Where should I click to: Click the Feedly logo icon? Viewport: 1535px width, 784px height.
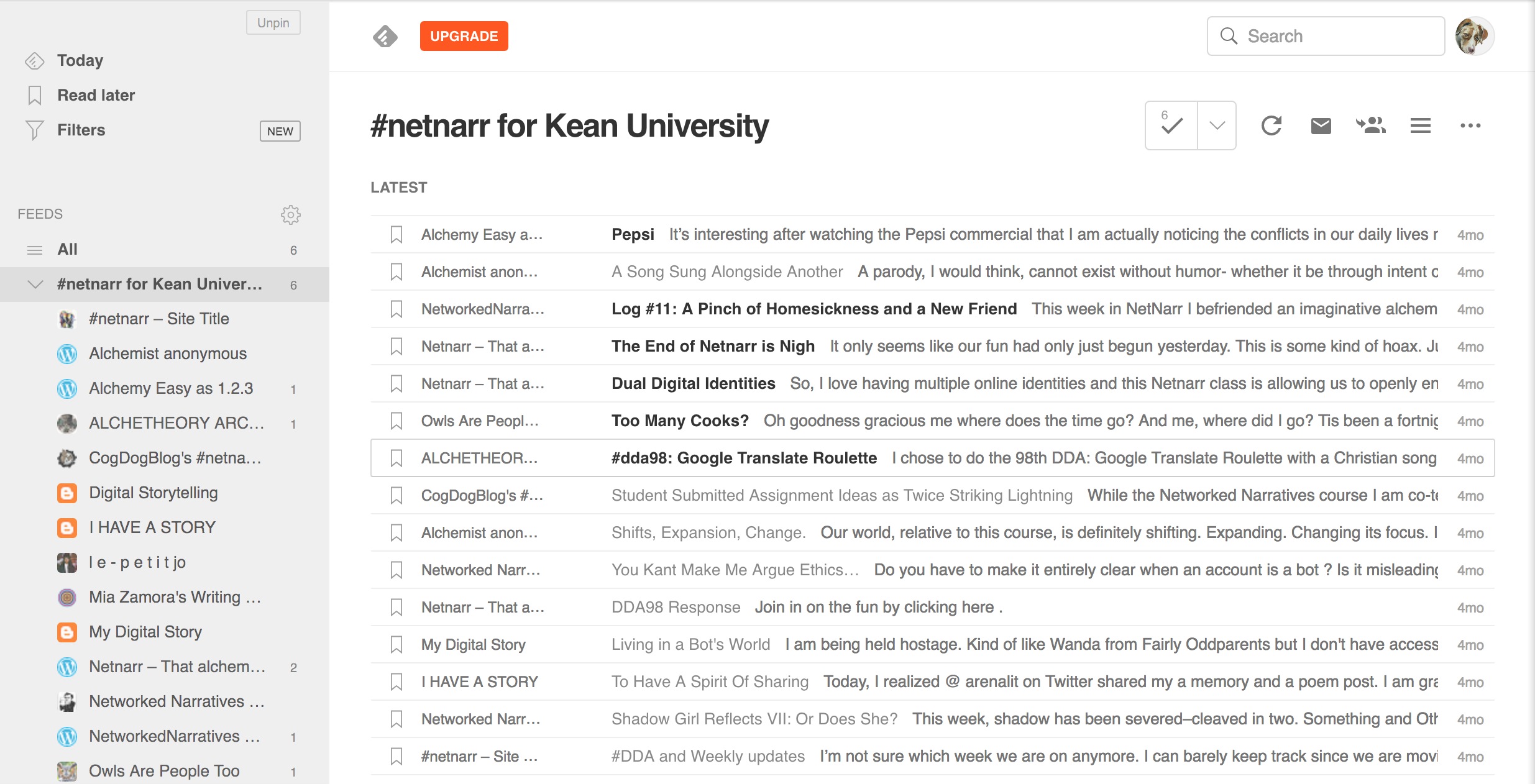(385, 37)
